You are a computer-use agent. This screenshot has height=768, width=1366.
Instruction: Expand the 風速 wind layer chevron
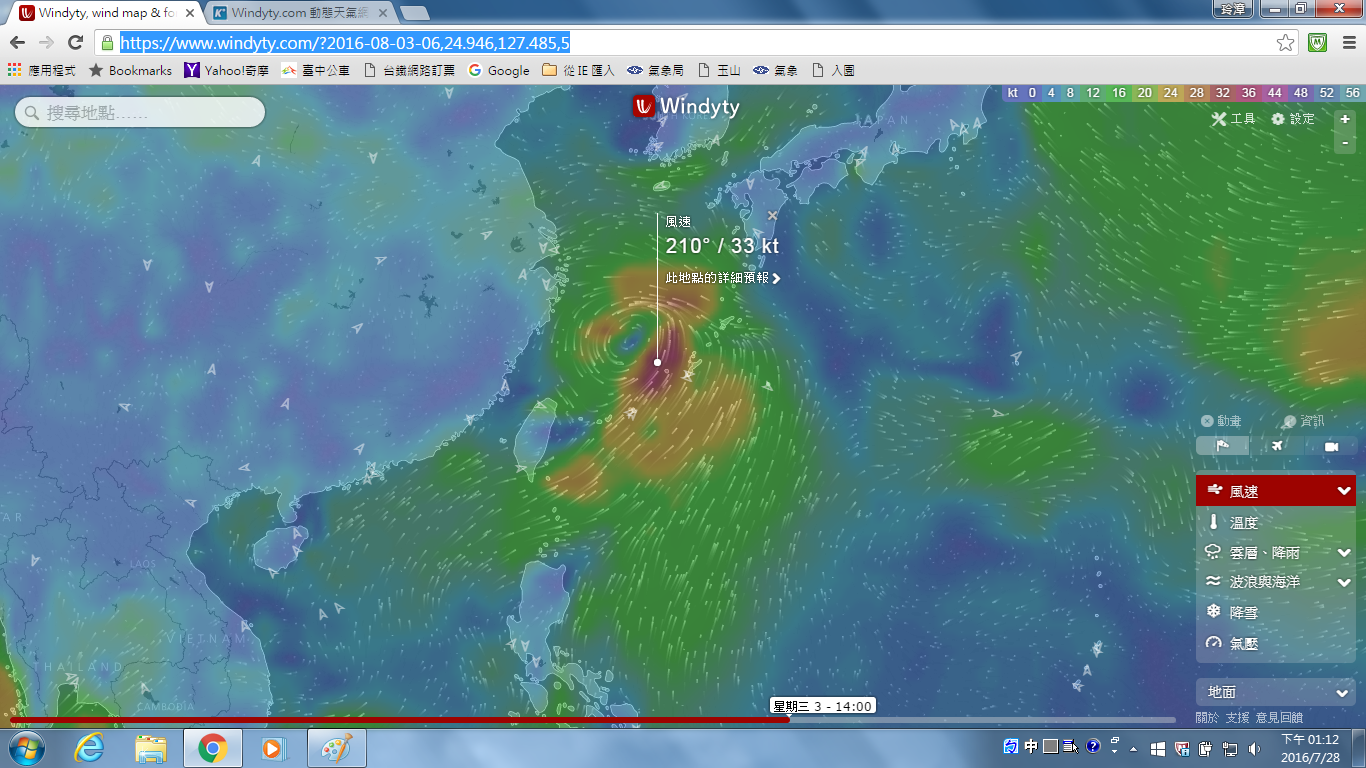tap(1344, 491)
